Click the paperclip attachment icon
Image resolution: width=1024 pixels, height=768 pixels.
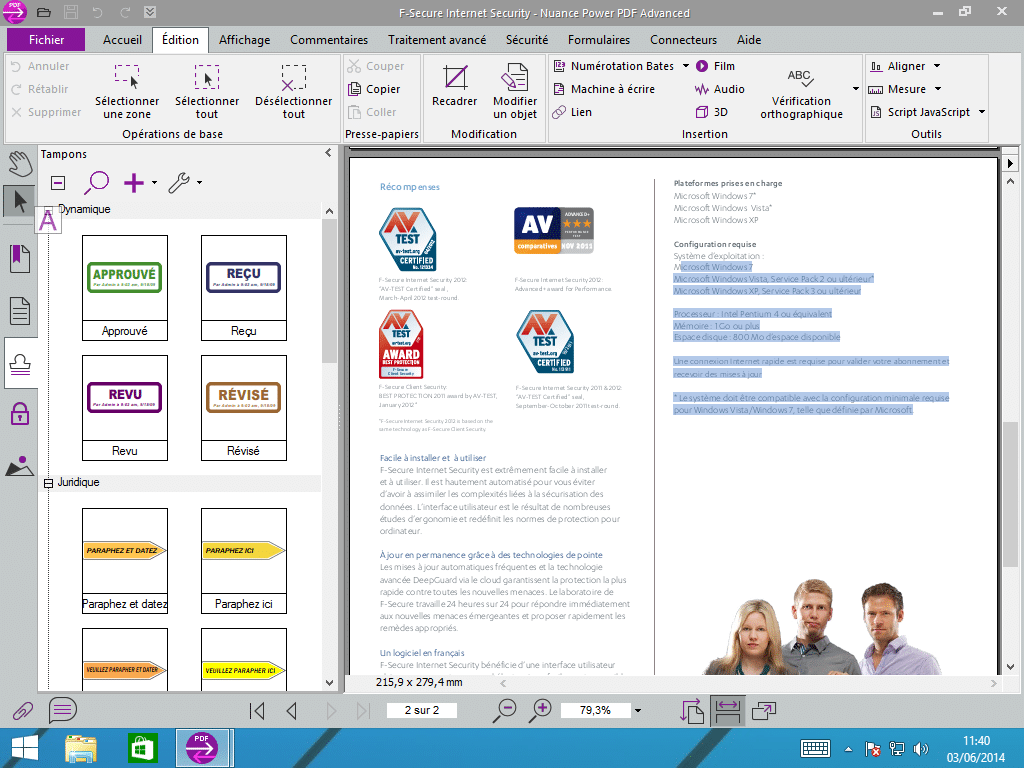22,710
